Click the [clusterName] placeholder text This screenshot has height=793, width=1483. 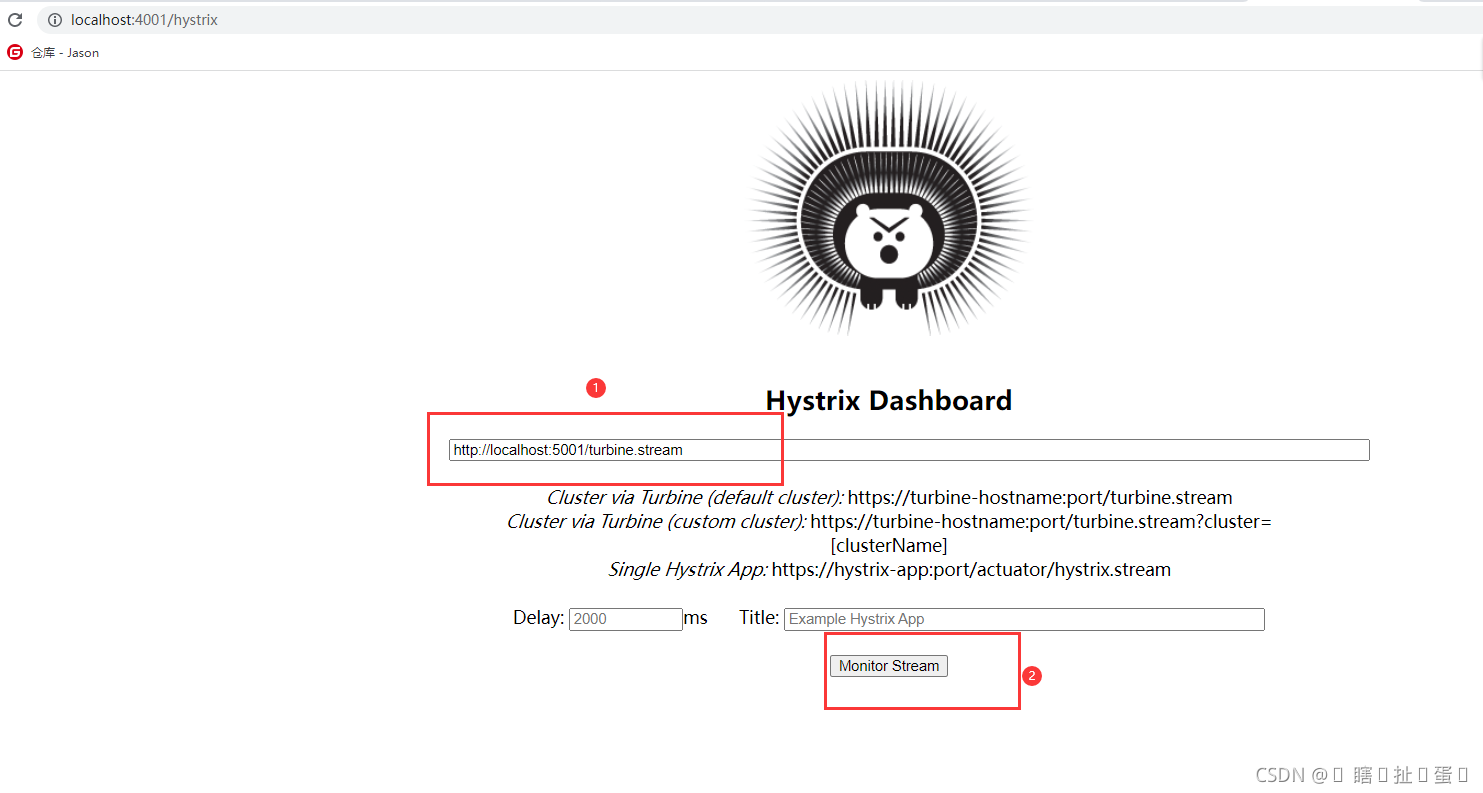889,546
